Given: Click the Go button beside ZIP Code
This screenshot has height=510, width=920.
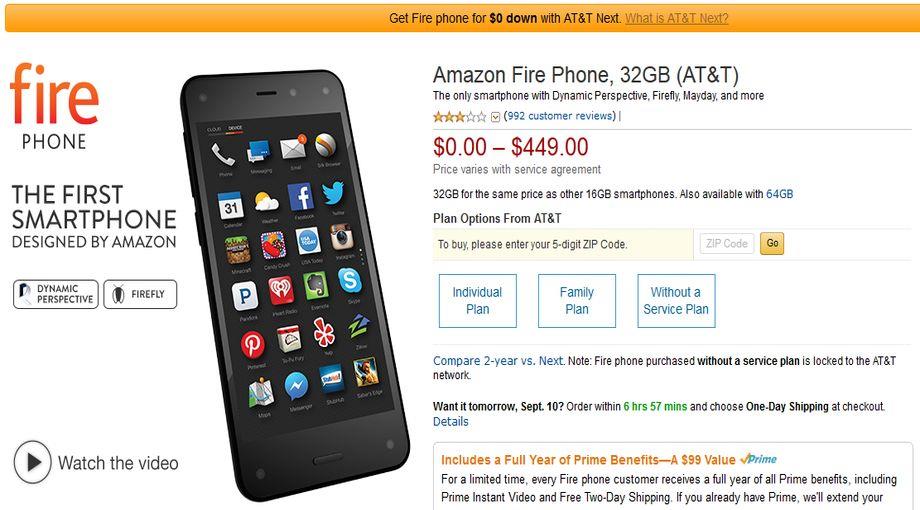Looking at the screenshot, I should coord(772,244).
